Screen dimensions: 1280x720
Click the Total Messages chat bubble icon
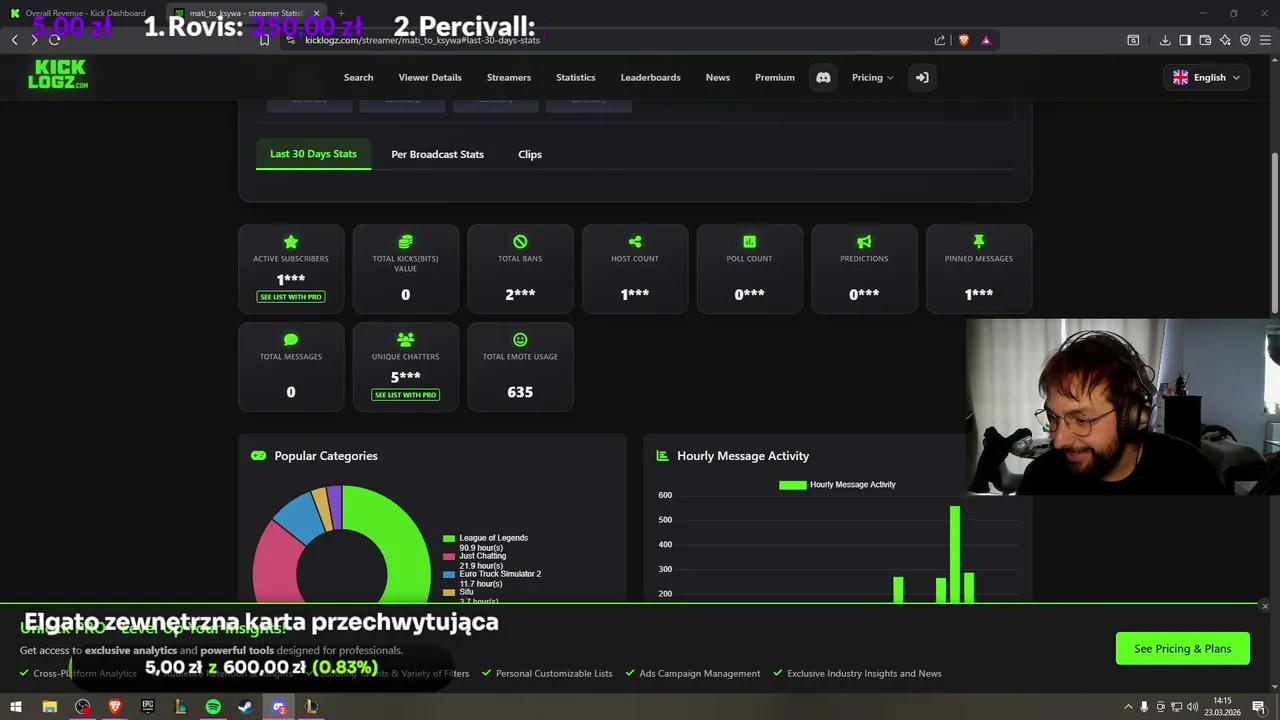click(291, 340)
